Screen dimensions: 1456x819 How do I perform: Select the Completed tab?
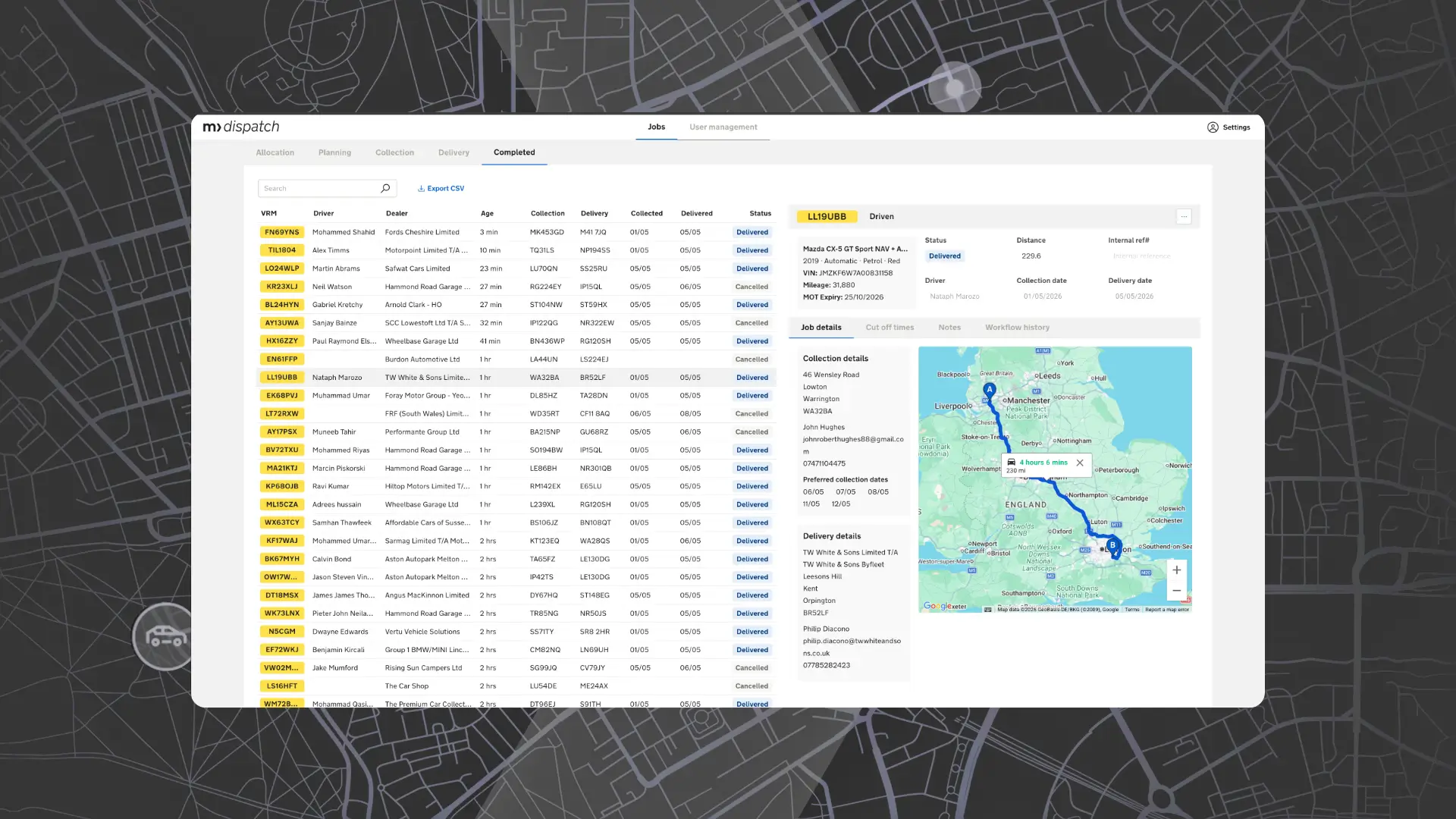[x=514, y=152]
